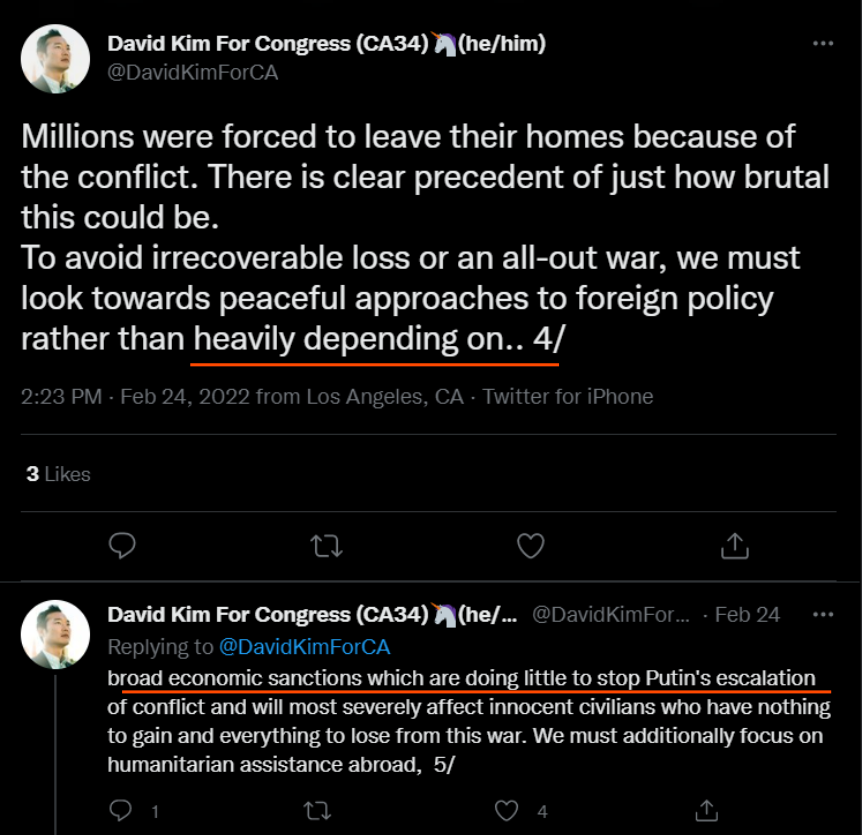Click the Feb 24 date on the reply
862x835 pixels.
[747, 614]
